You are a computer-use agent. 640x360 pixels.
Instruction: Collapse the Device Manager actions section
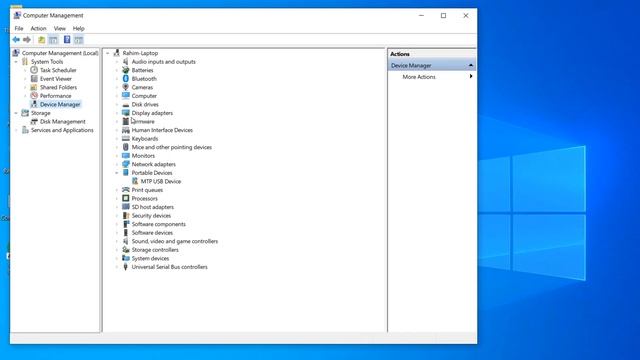click(471, 65)
